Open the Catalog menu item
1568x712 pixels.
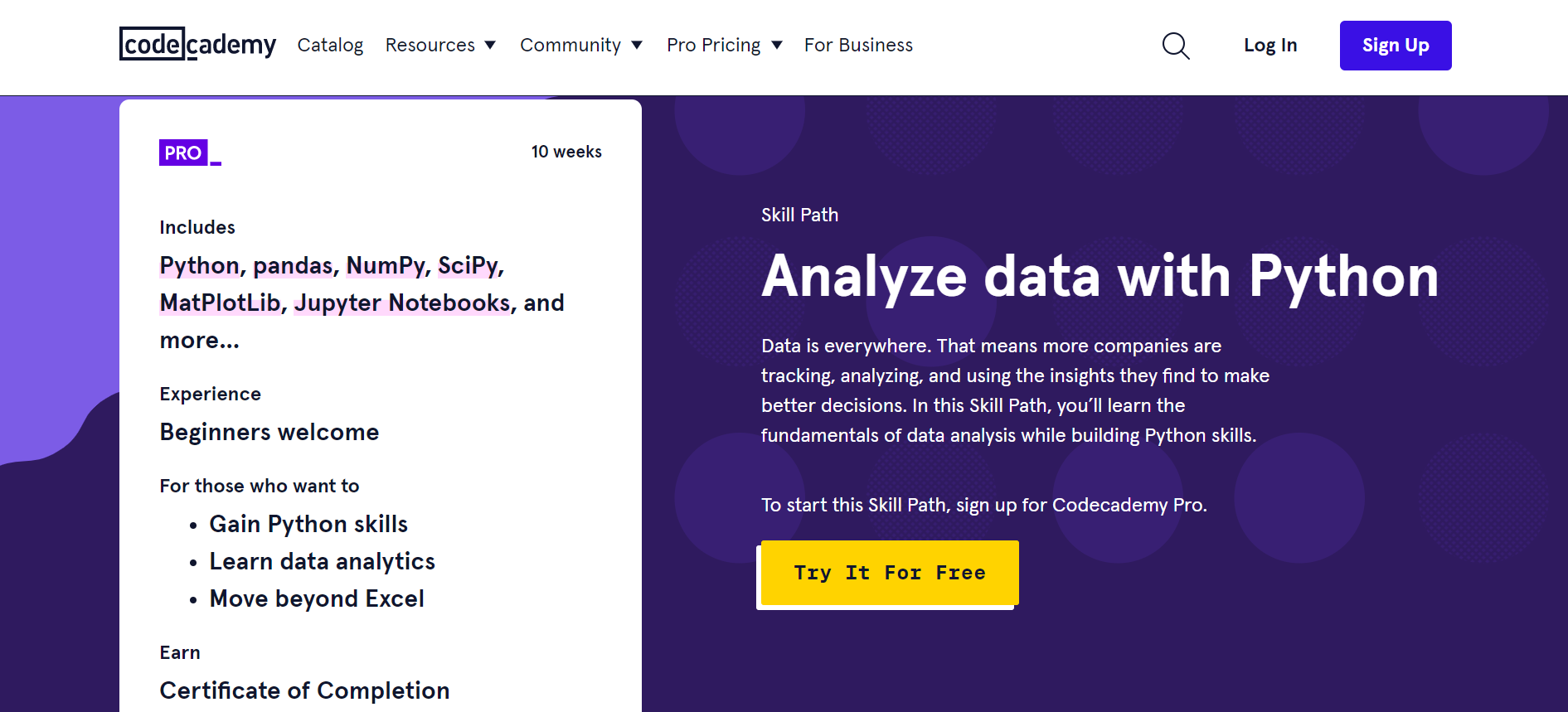point(330,46)
